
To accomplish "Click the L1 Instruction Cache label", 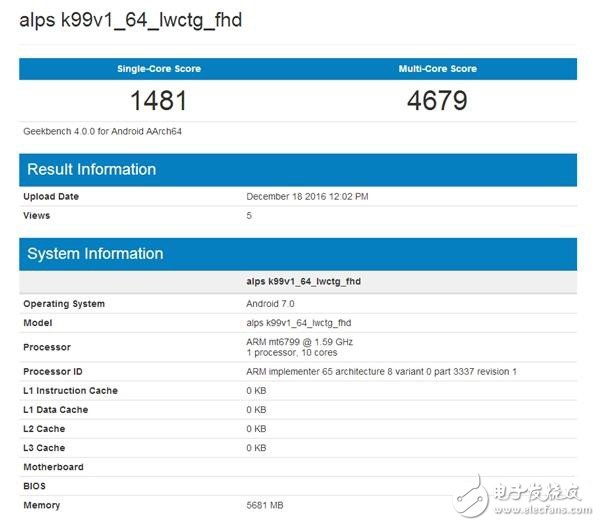I will [x=70, y=391].
